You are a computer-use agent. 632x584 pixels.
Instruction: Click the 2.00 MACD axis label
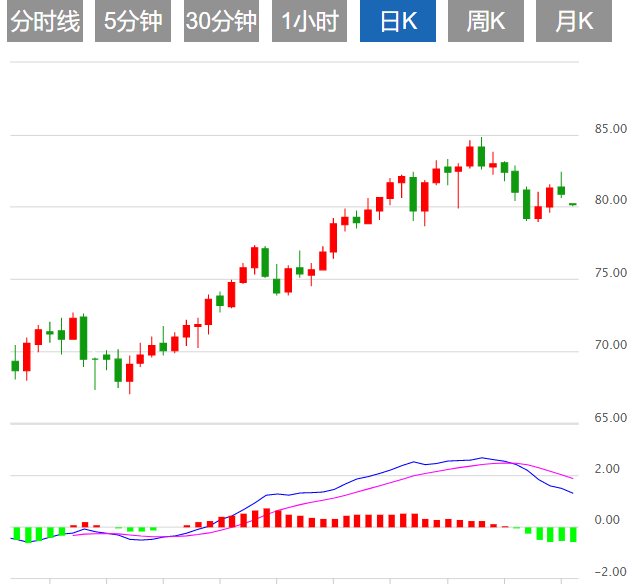pos(606,469)
